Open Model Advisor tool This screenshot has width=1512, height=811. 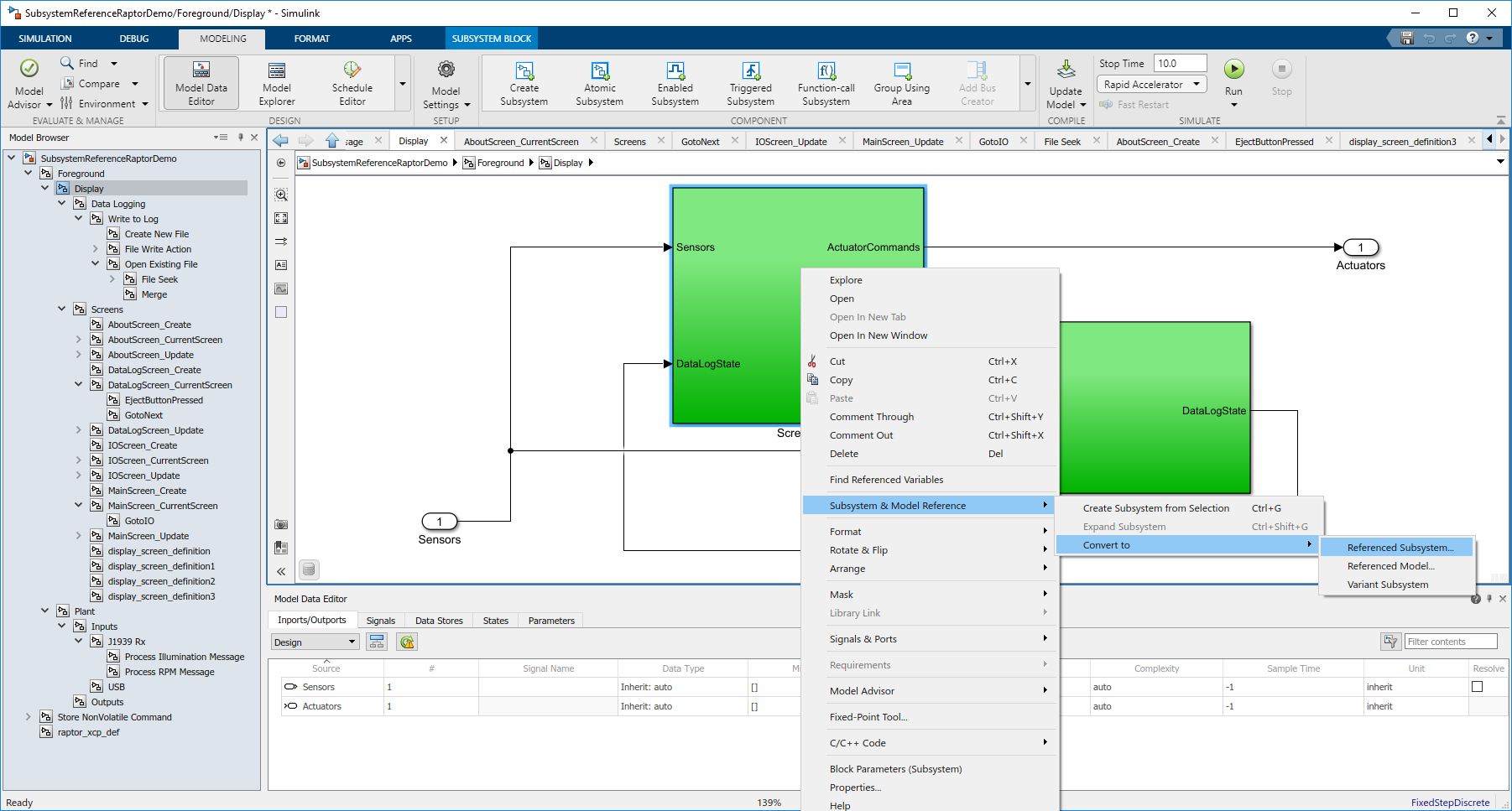click(x=29, y=84)
